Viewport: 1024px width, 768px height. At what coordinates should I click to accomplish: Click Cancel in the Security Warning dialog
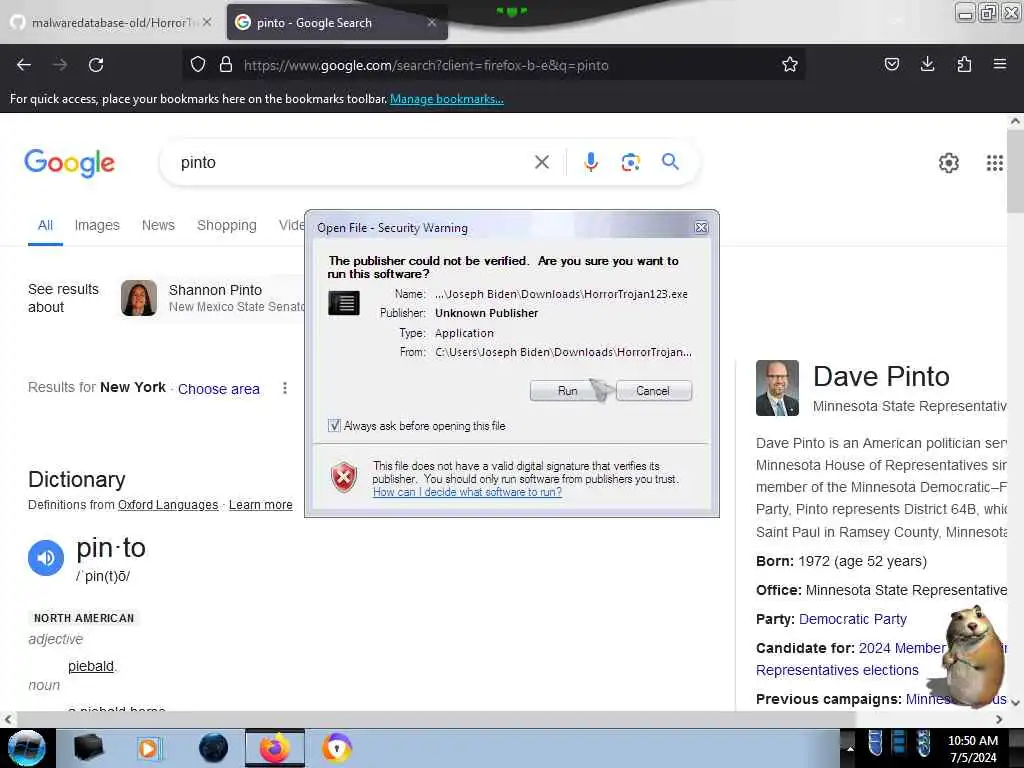653,391
